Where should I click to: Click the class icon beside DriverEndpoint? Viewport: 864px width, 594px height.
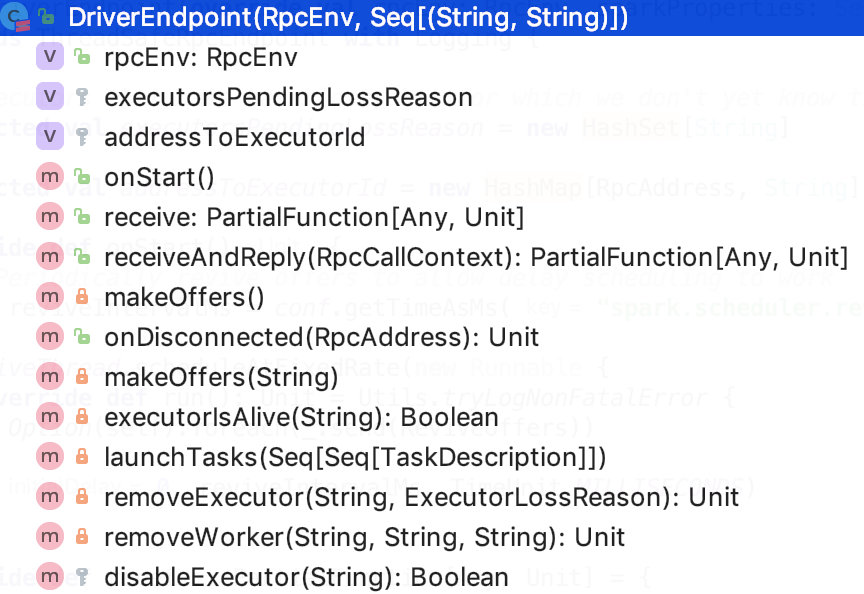(x=15, y=17)
